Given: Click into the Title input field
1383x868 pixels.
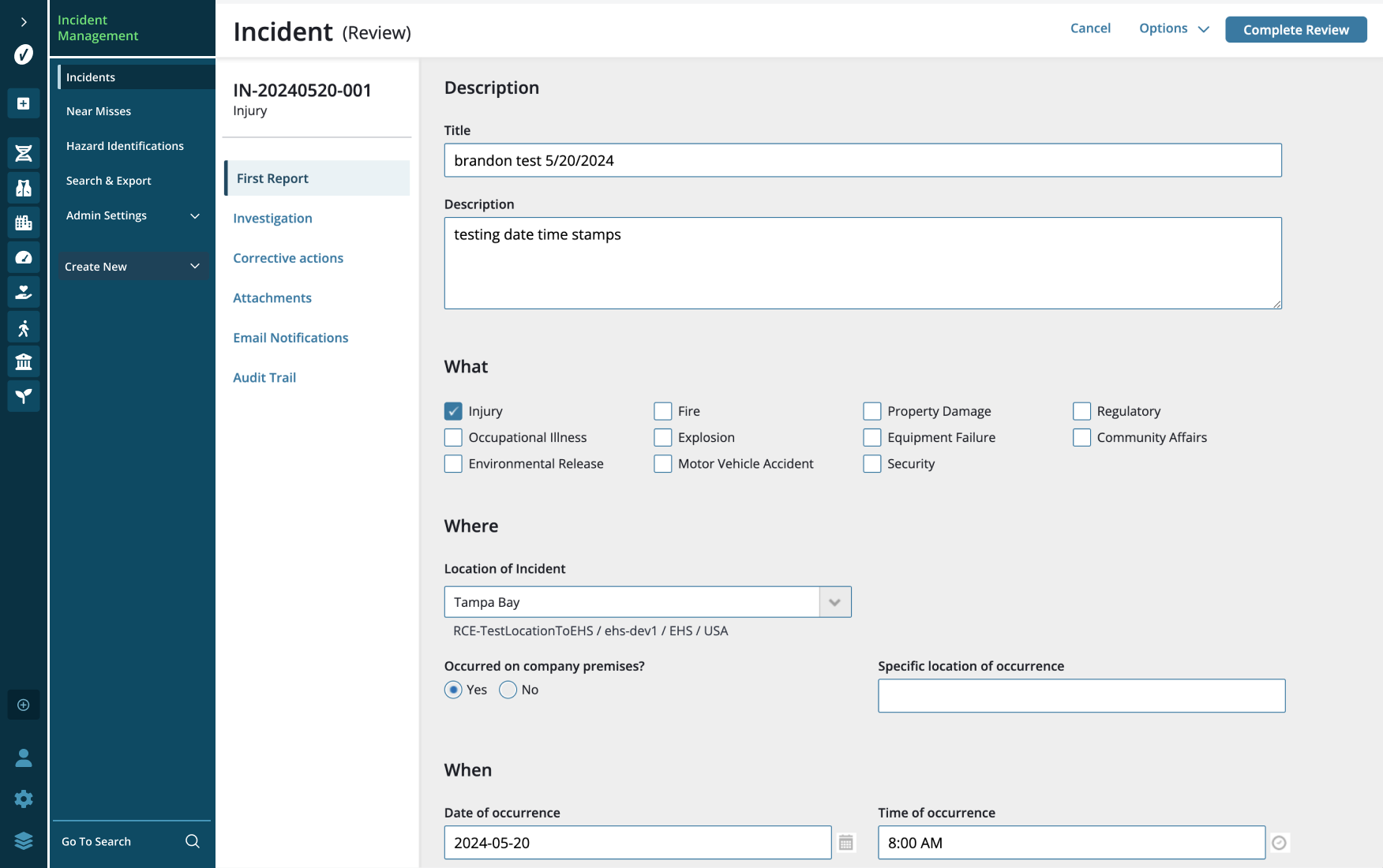Looking at the screenshot, I should click(863, 160).
